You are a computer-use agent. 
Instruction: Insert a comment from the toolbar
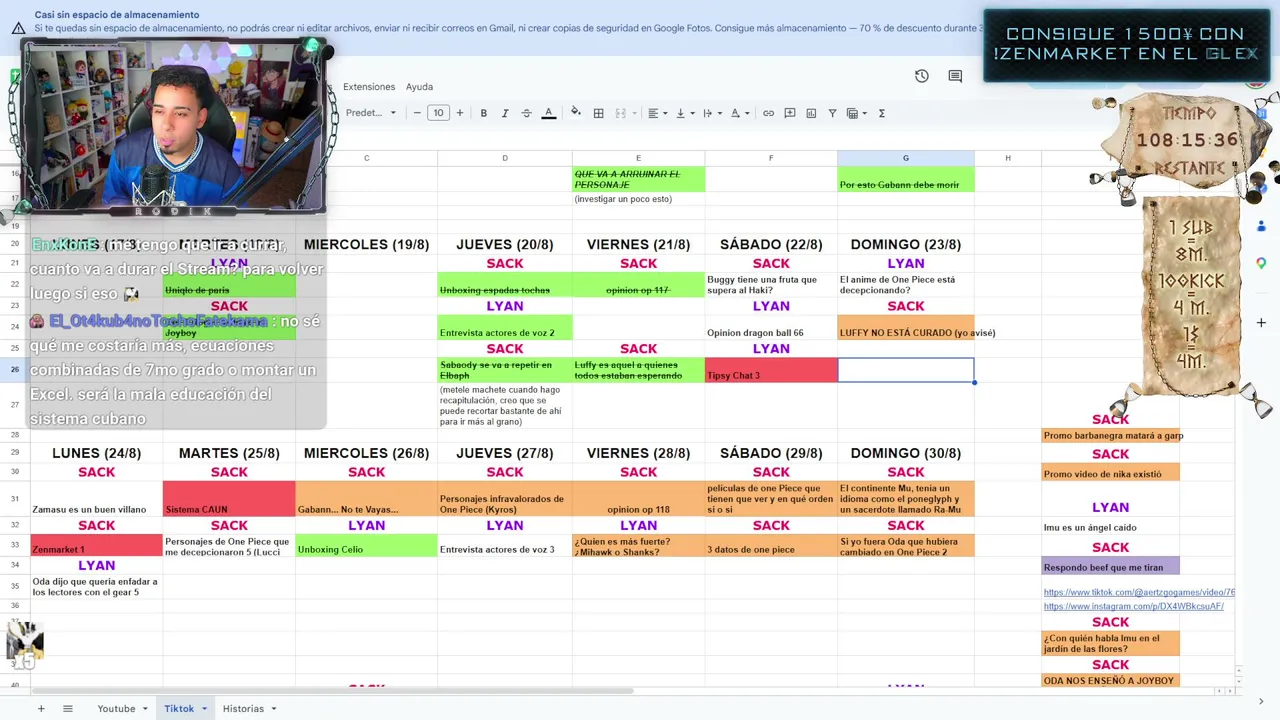point(790,113)
